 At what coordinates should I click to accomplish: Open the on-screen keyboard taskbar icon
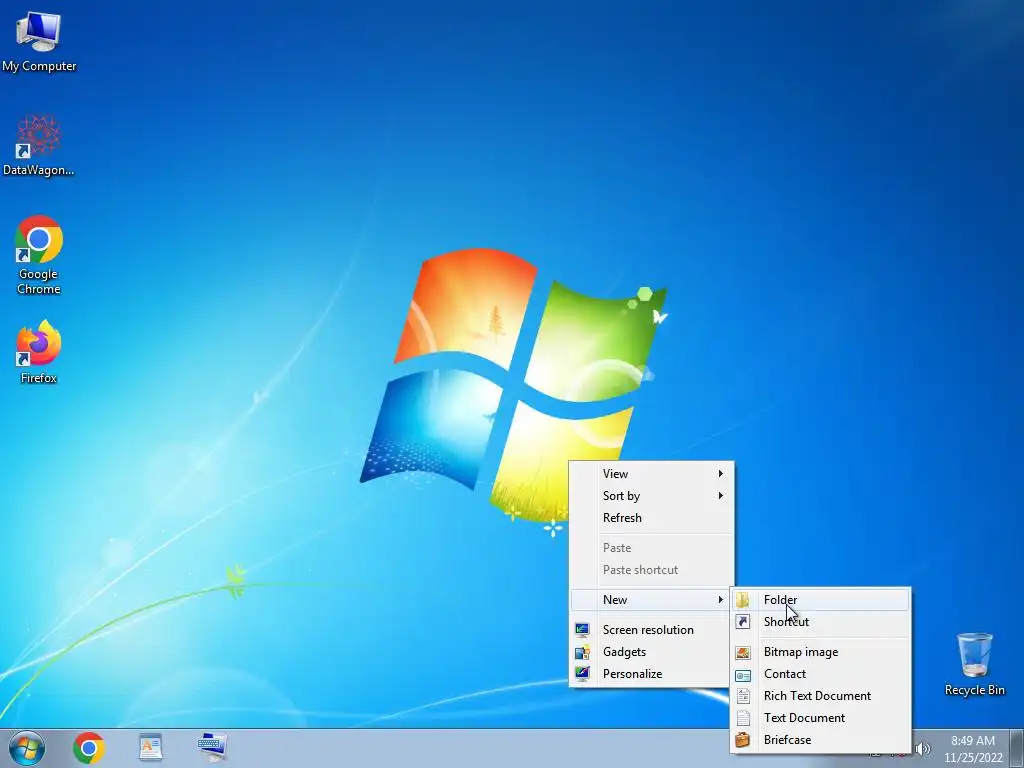(x=212, y=748)
